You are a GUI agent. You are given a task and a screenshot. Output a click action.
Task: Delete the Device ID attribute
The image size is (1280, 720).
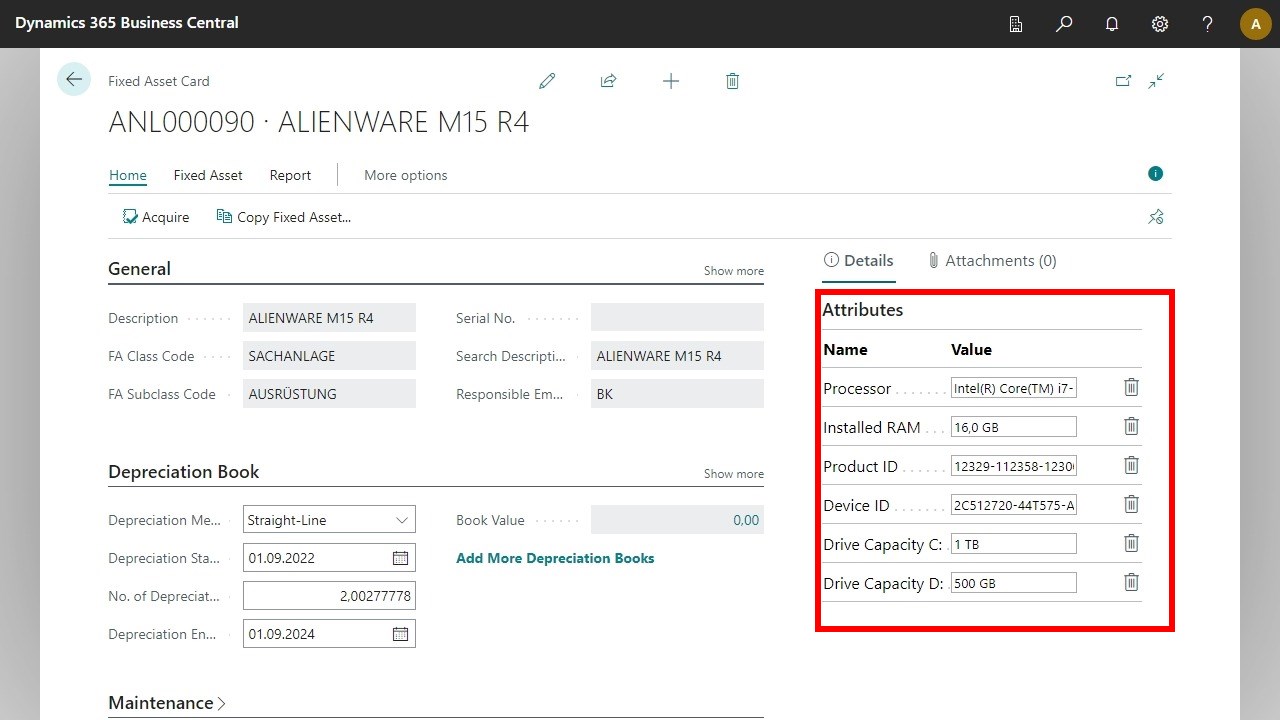coord(1131,504)
